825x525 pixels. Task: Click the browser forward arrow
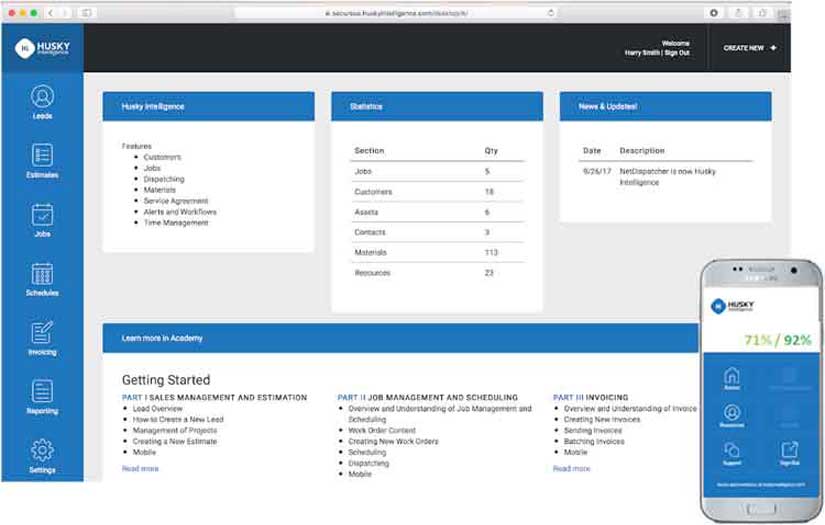click(65, 13)
